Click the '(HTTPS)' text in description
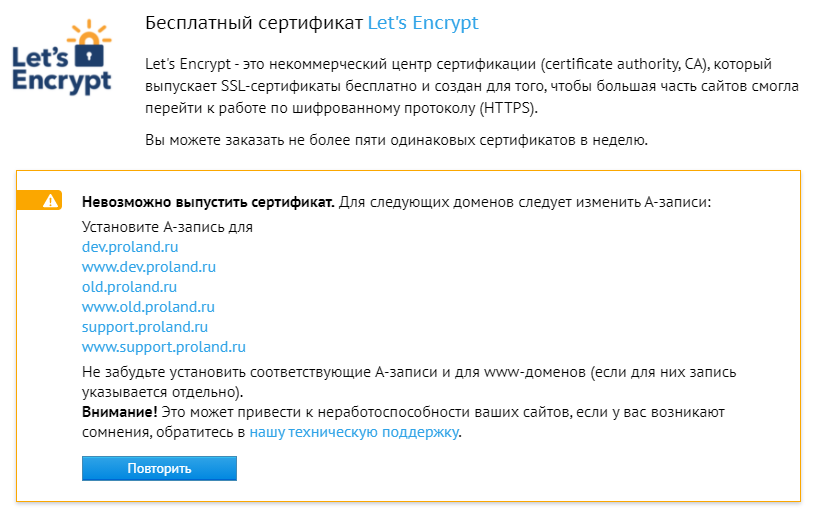822x528 pixels. (x=508, y=107)
